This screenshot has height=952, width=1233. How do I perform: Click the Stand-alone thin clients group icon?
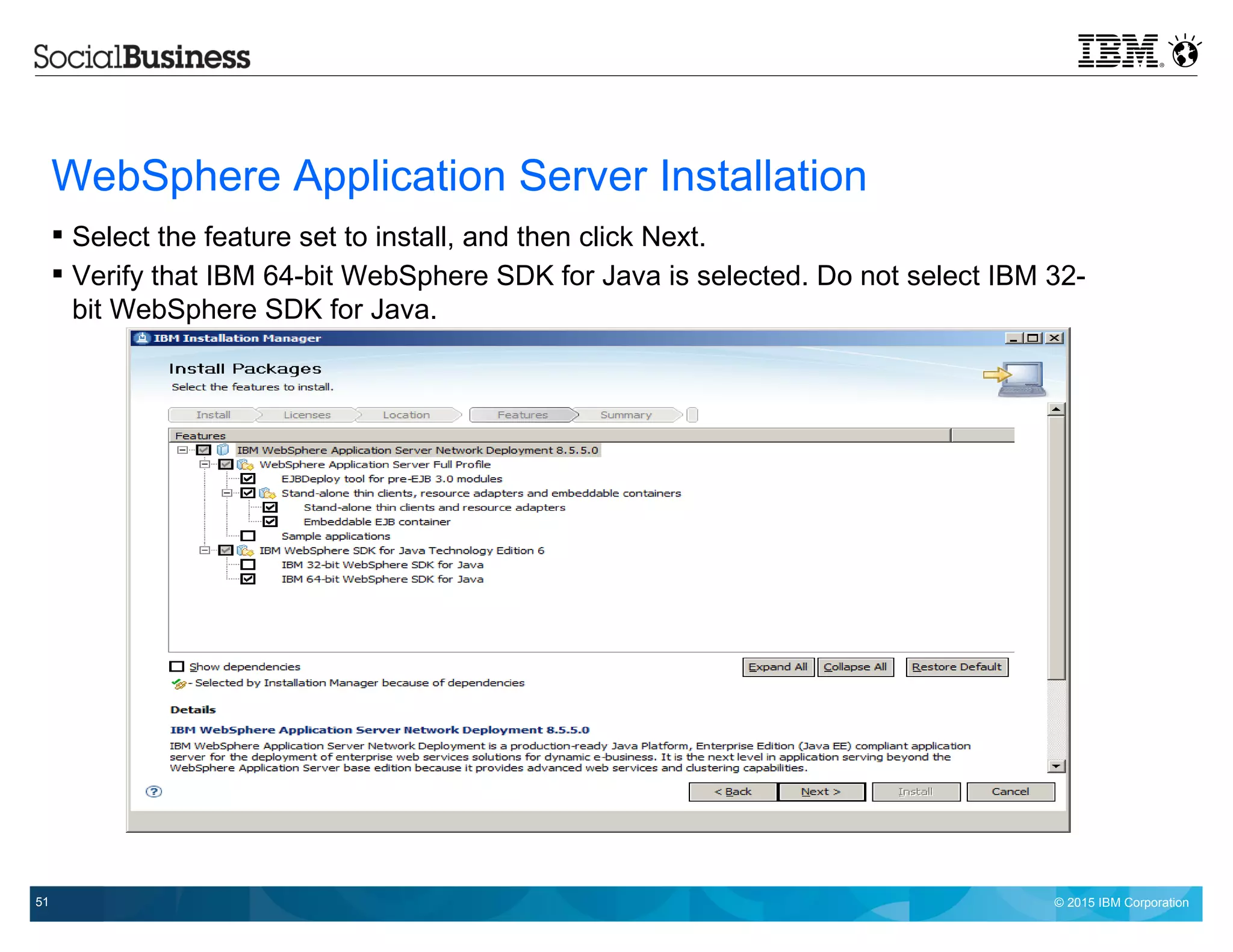pos(267,493)
